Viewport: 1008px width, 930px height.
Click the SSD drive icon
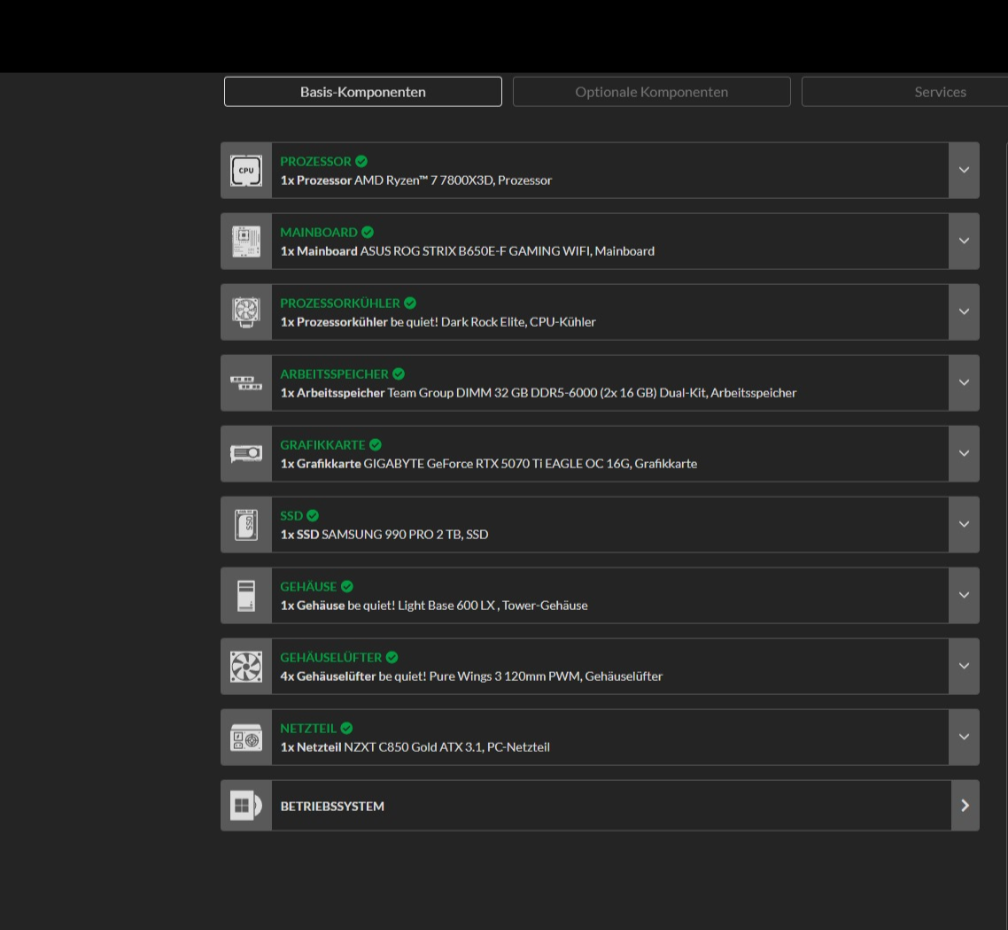click(x=246, y=524)
